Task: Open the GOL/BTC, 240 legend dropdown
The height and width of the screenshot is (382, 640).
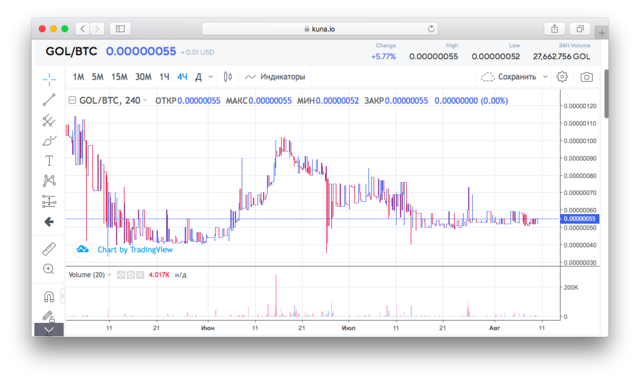Action: [145, 100]
